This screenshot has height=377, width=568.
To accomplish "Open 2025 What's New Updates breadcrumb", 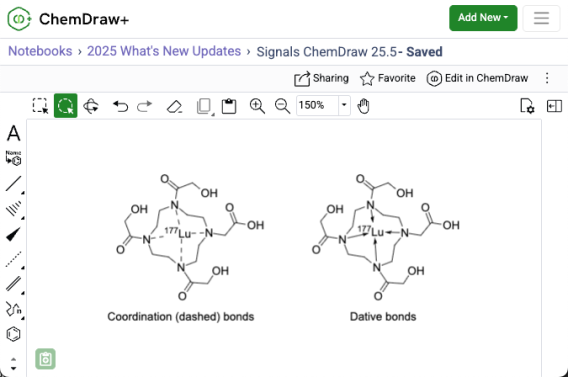I will pos(164,51).
